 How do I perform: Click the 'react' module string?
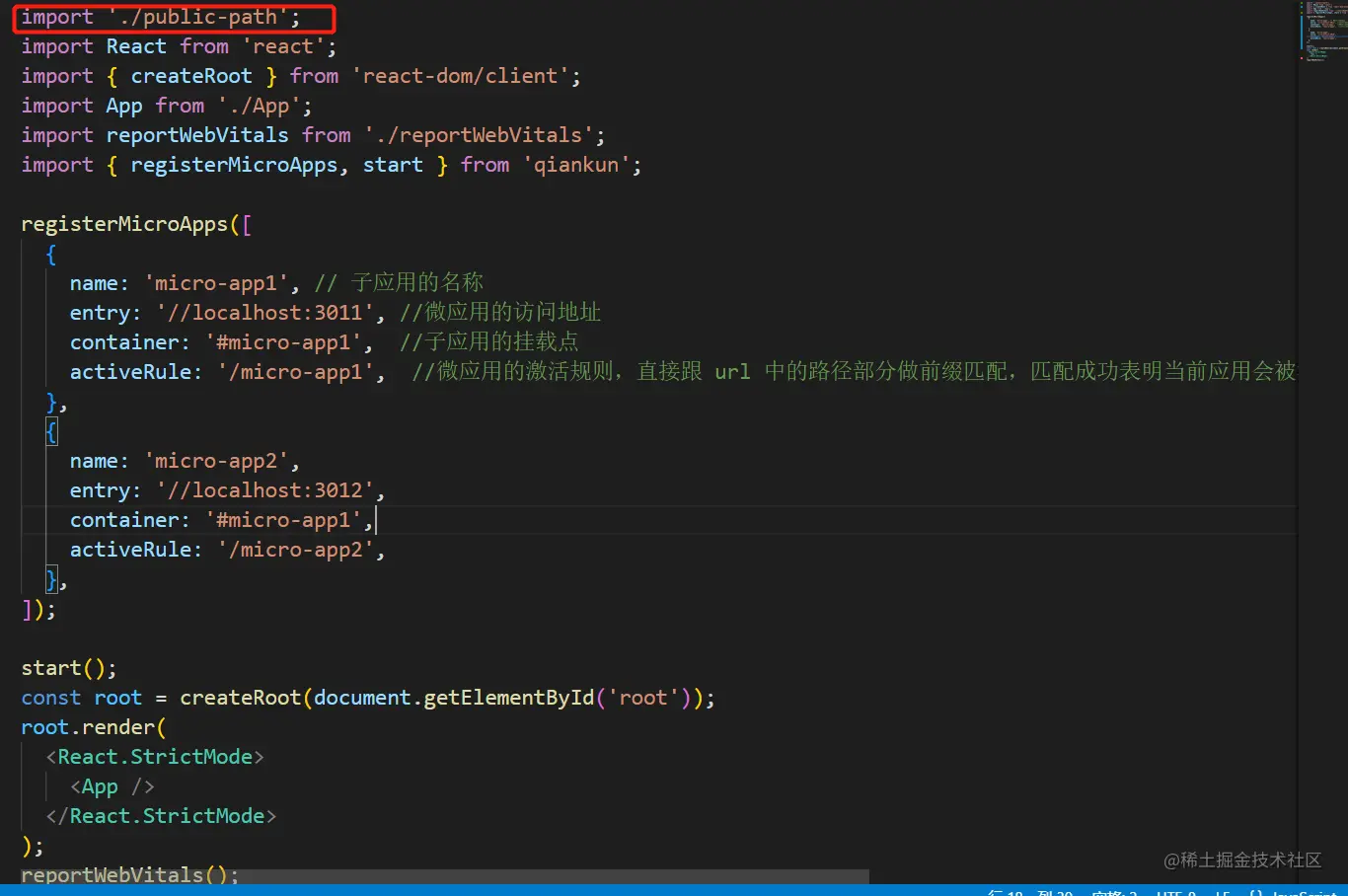point(283,46)
